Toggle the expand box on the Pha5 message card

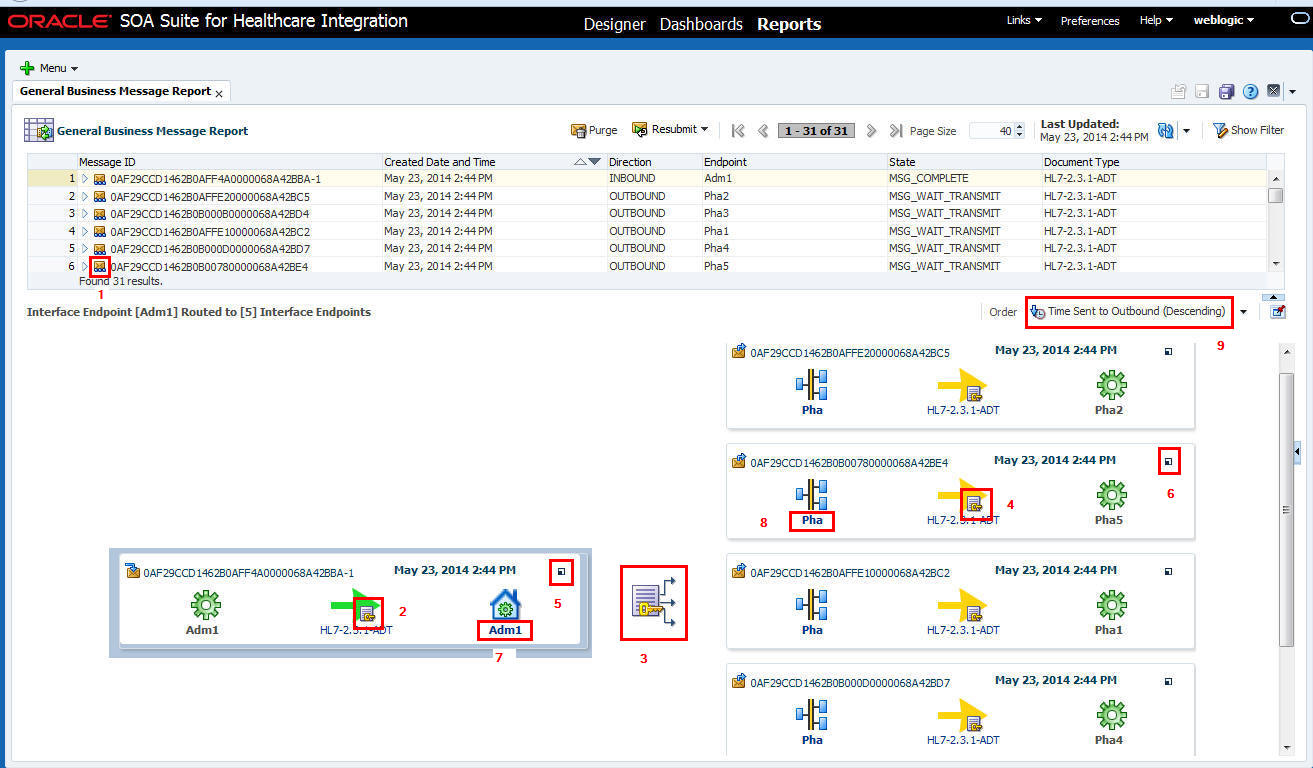[1168, 462]
